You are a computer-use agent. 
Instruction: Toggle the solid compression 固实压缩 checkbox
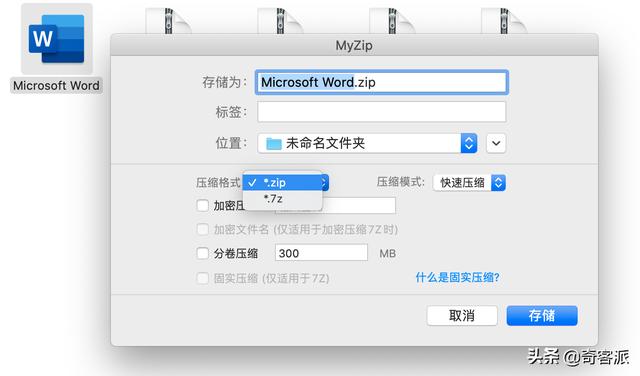tap(202, 278)
